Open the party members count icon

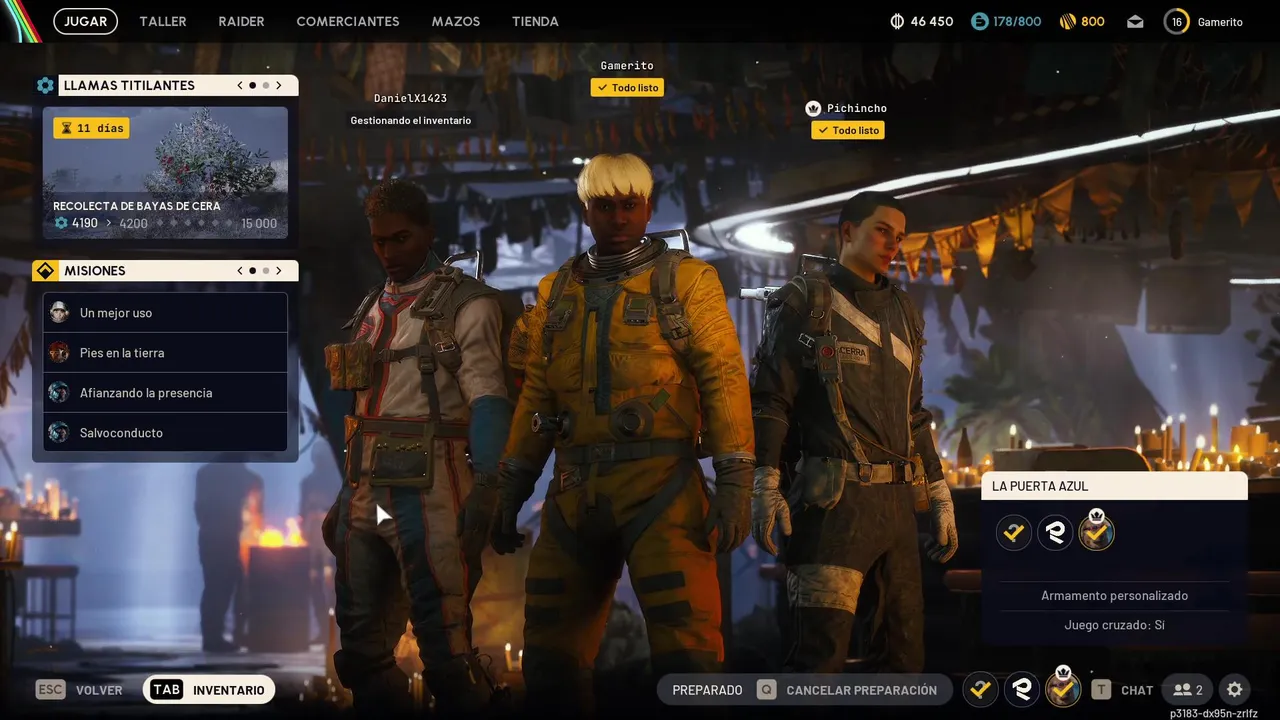point(1188,690)
